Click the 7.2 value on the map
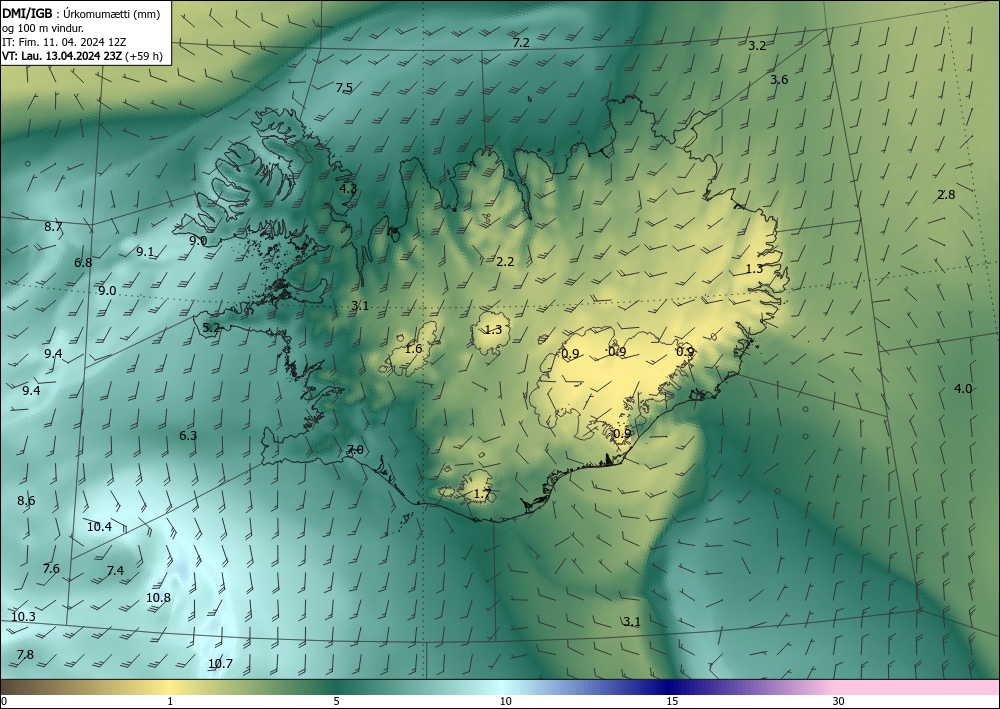The height and width of the screenshot is (709, 1000). (521, 43)
